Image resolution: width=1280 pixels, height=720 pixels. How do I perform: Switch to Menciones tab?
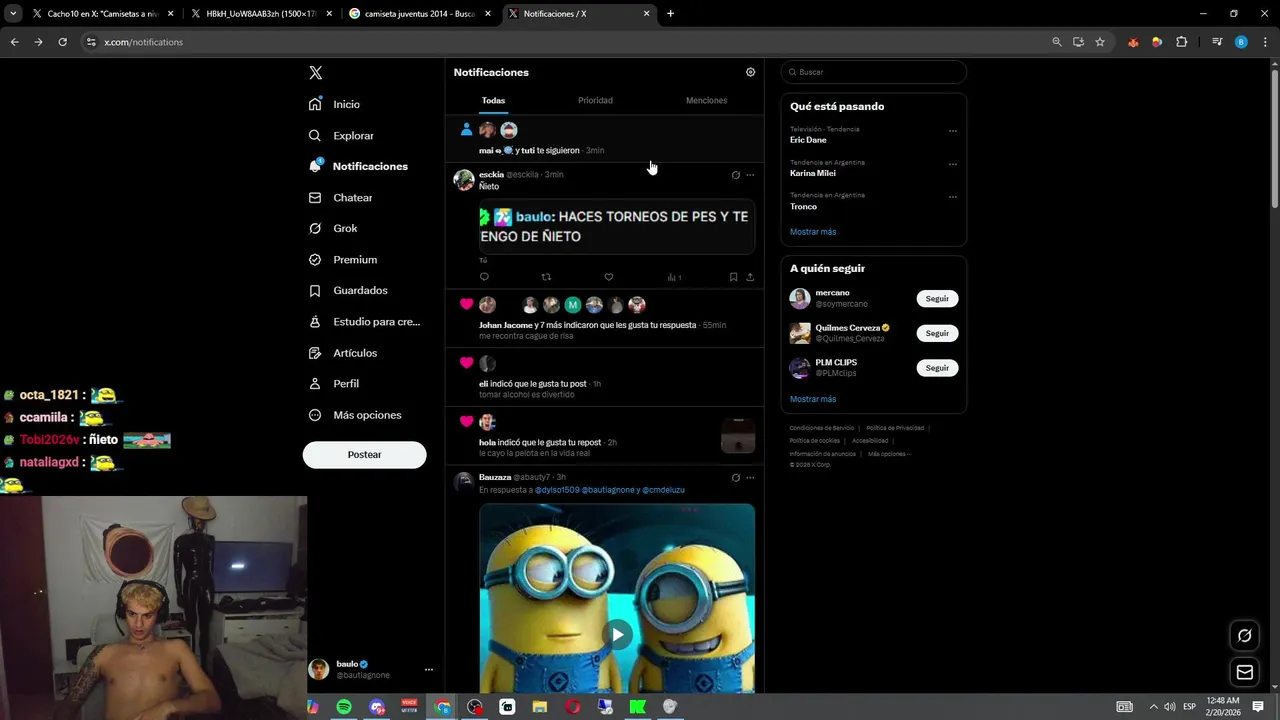point(706,100)
